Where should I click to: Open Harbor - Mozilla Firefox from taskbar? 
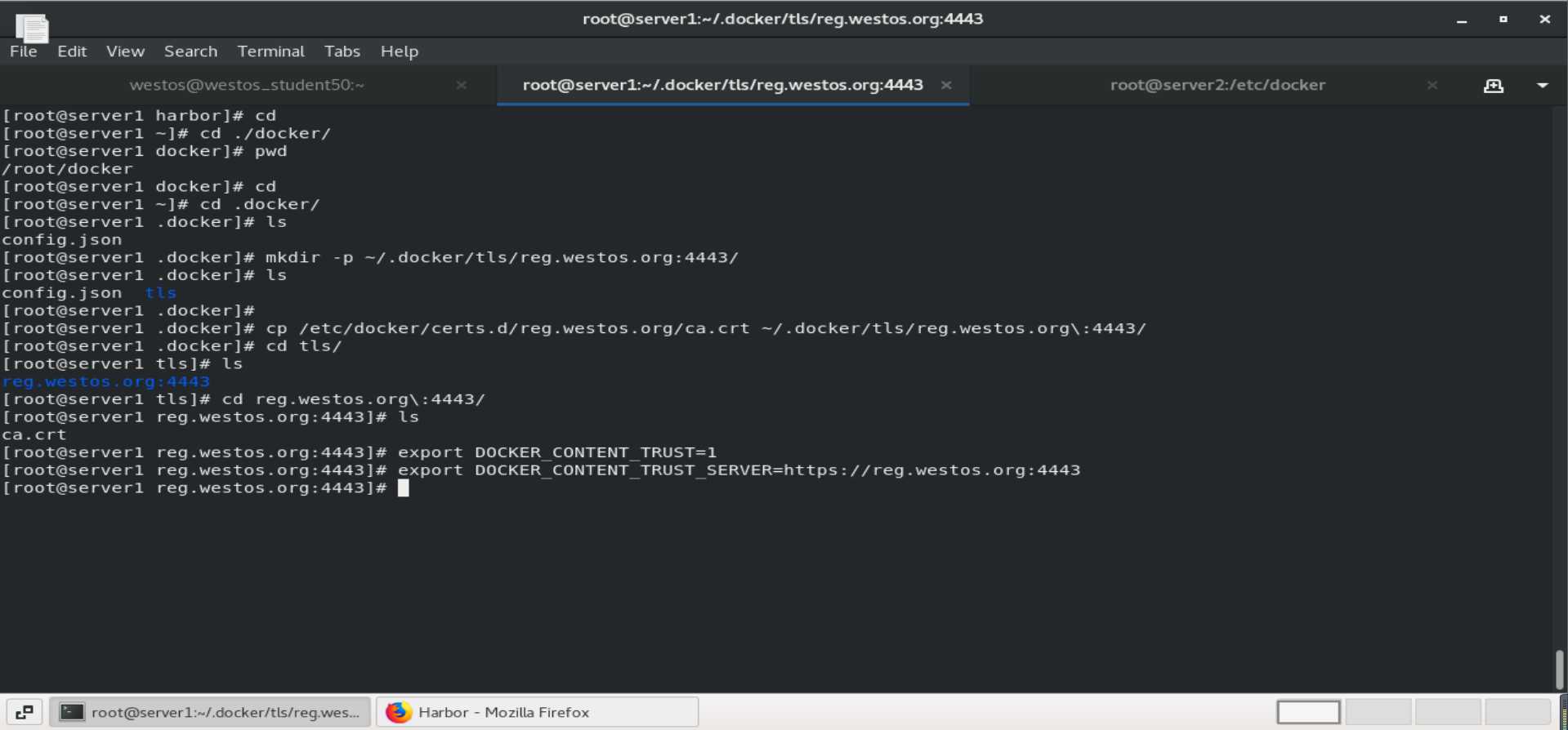pyautogui.click(x=538, y=712)
